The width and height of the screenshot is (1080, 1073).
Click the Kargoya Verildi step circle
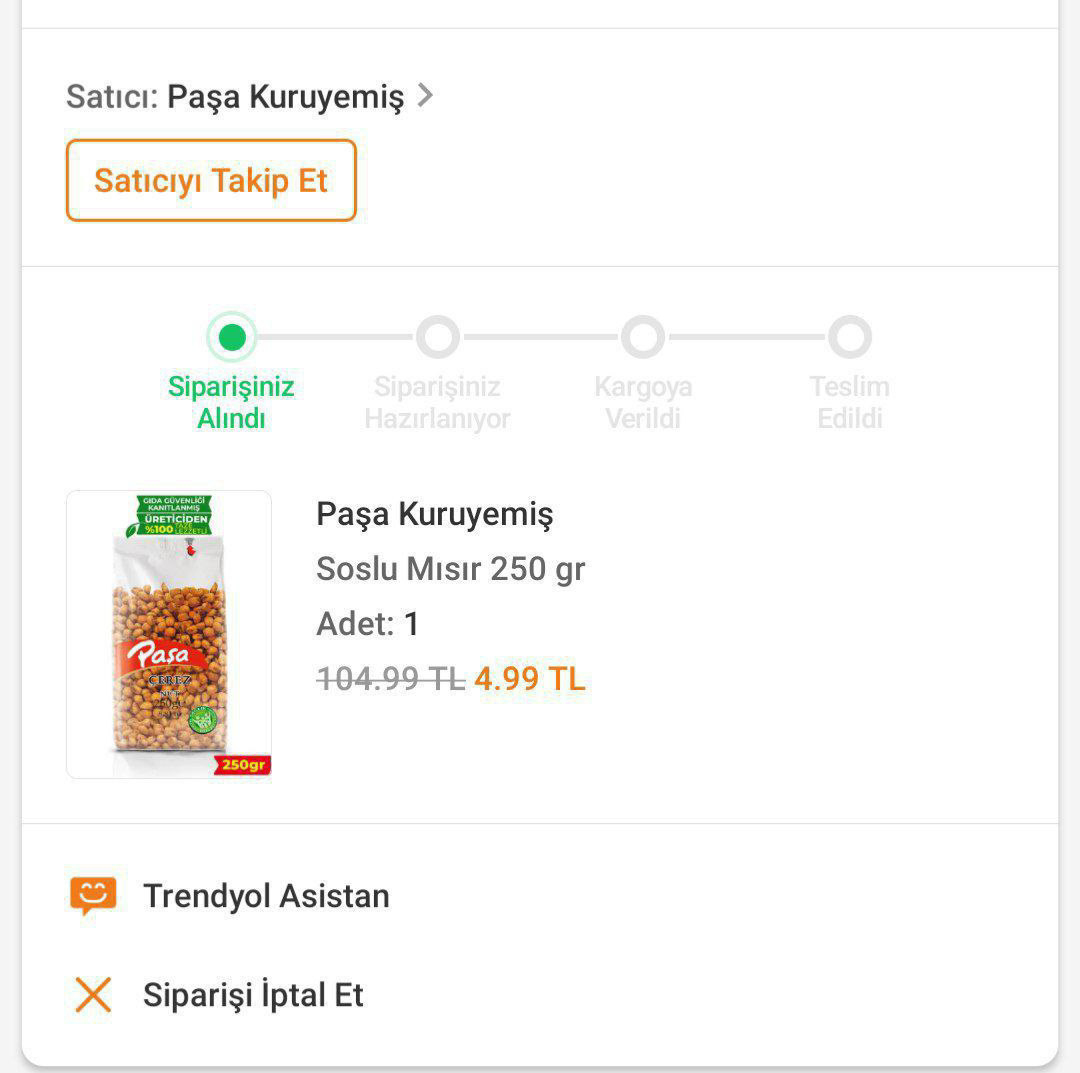(x=643, y=338)
